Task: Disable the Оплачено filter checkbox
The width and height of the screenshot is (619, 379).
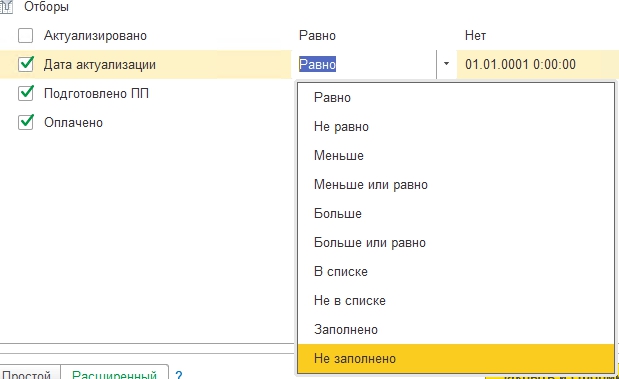Action: pos(26,122)
